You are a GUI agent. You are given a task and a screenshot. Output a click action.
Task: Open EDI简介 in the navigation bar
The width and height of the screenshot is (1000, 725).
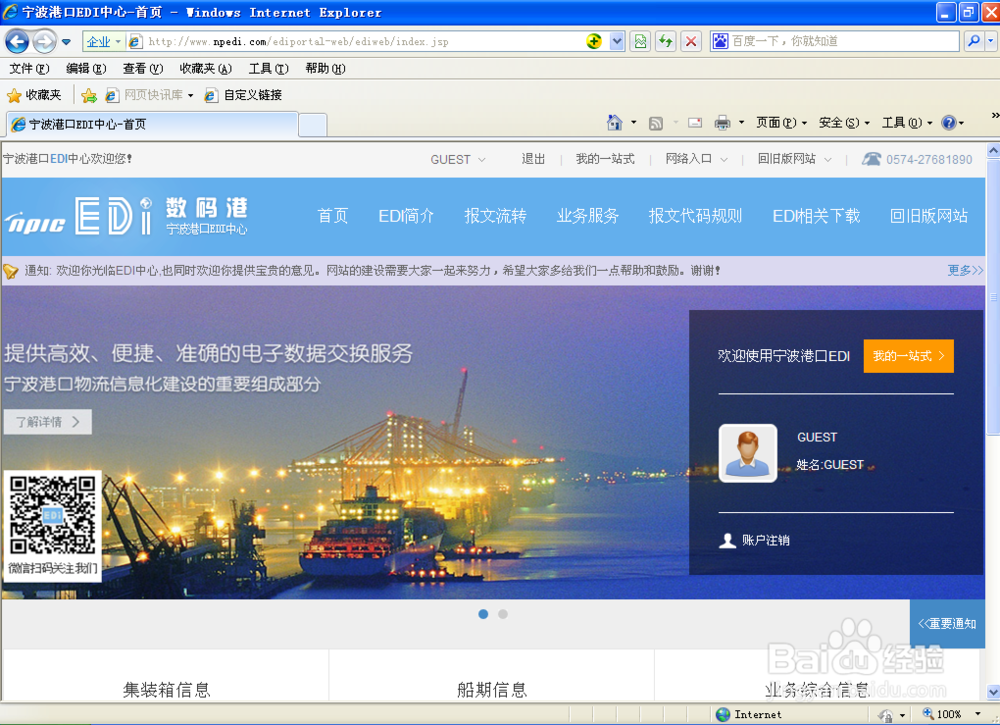click(x=406, y=216)
